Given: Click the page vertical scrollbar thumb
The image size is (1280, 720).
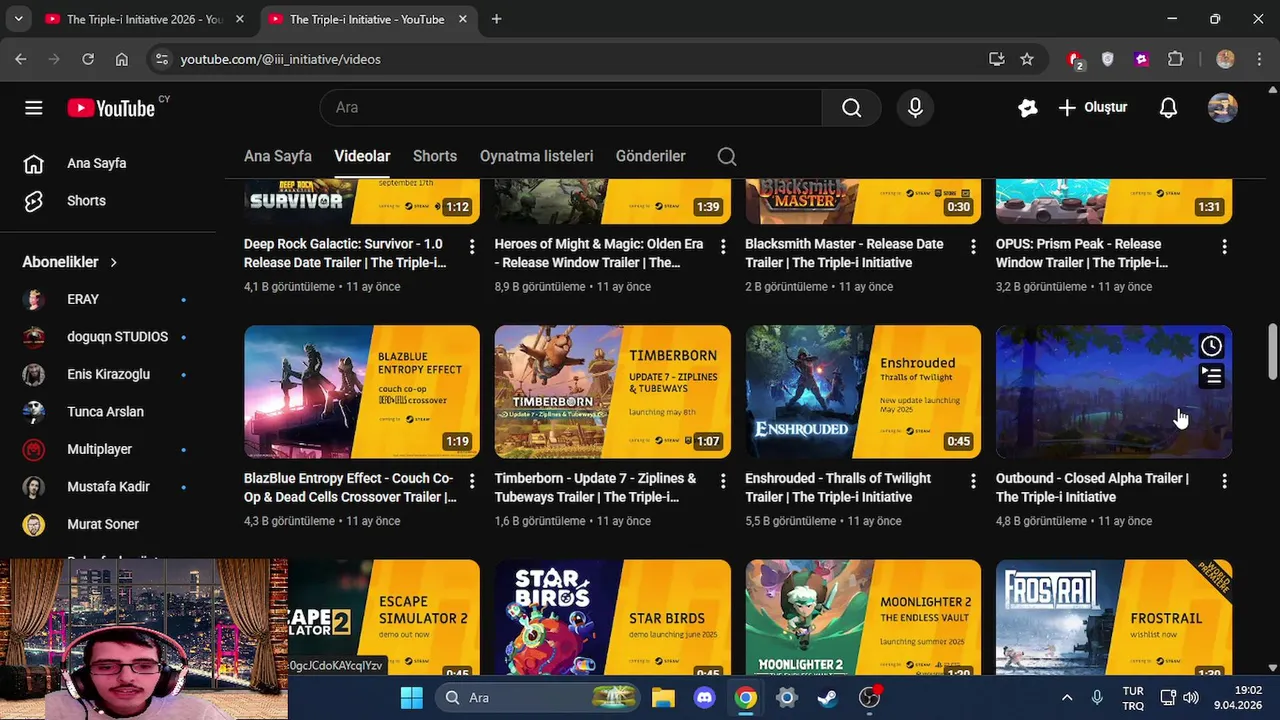Looking at the screenshot, I should coord(1272,351).
